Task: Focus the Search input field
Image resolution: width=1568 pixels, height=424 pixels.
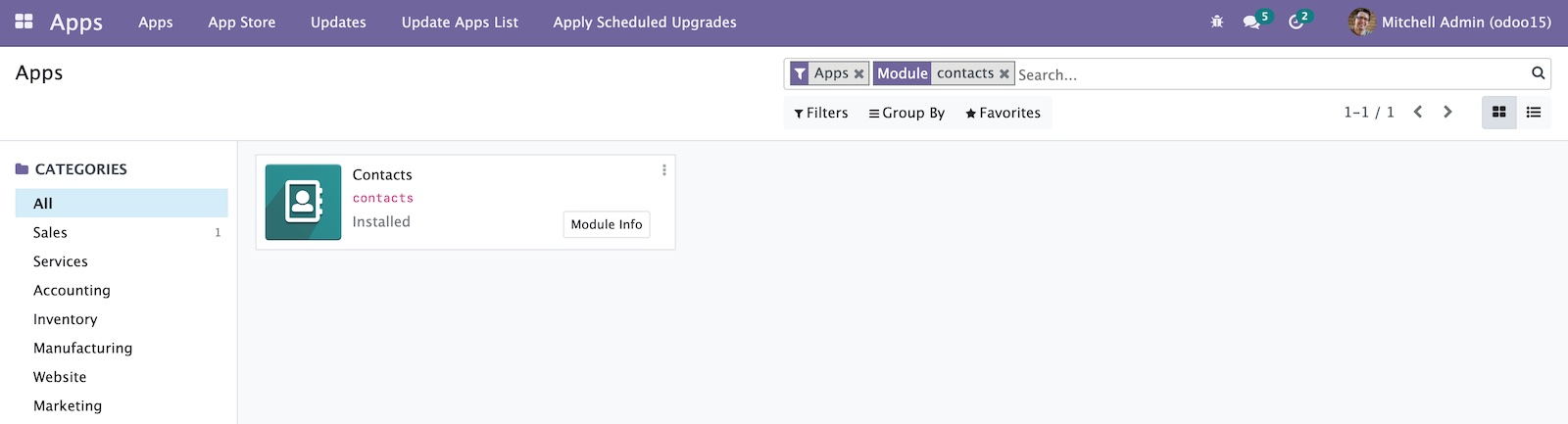Action: coord(1271,74)
